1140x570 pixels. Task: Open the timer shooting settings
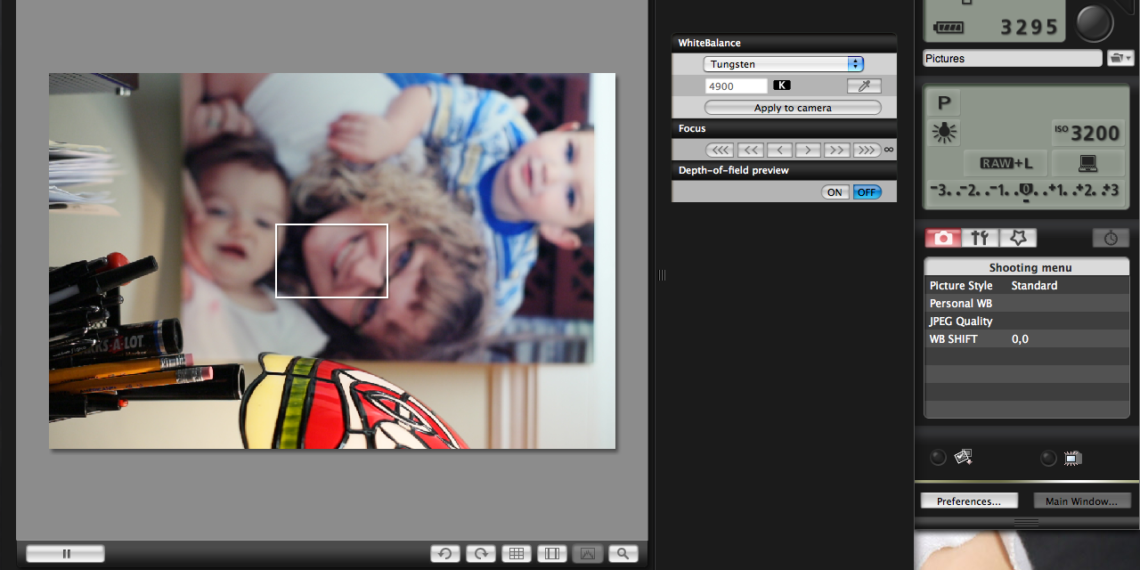1110,238
